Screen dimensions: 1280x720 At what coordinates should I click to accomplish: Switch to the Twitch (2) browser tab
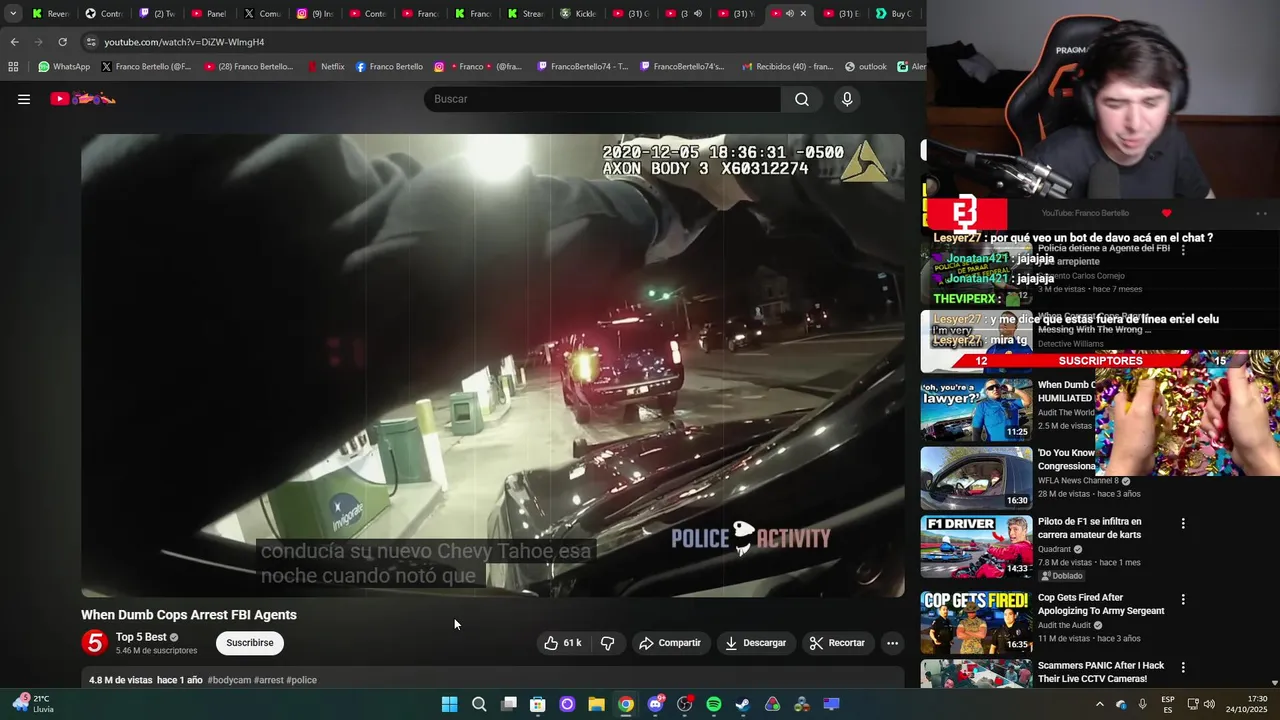click(x=157, y=14)
